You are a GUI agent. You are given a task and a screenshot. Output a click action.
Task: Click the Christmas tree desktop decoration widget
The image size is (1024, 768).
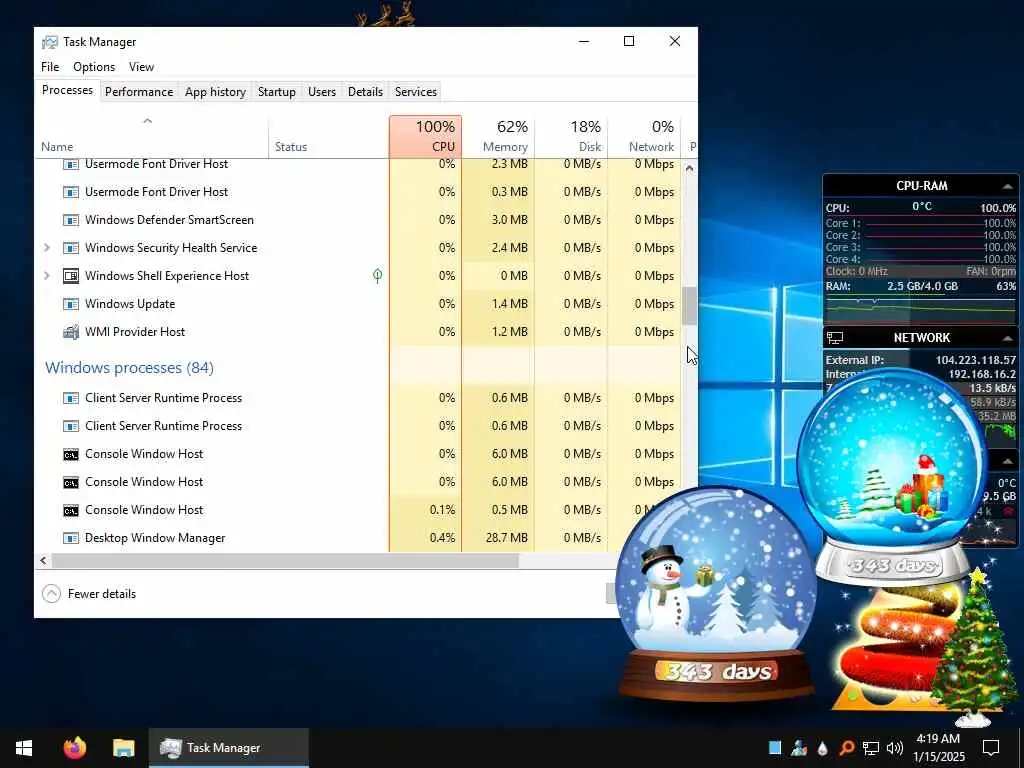pyautogui.click(x=973, y=647)
